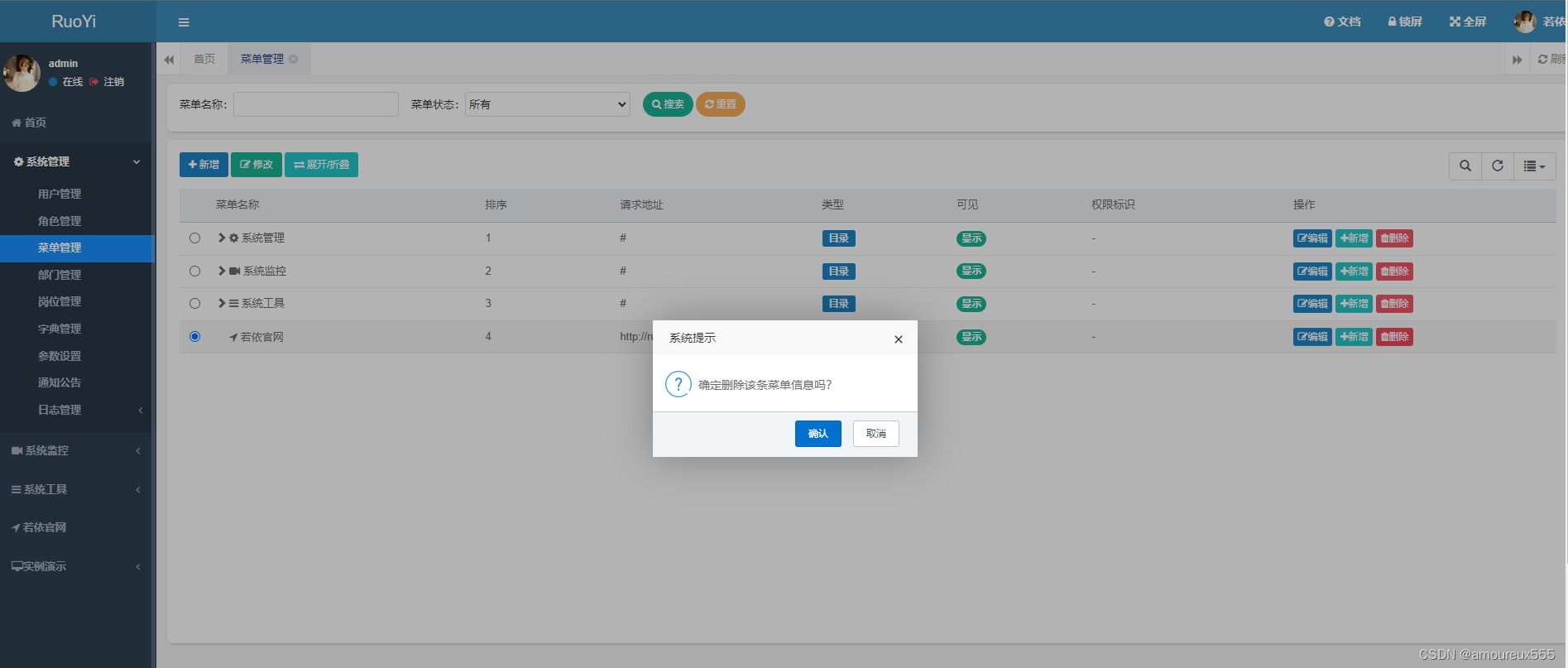Screen dimensions: 1568x668
Task: Click the 新增 toolbar button
Action: pyautogui.click(x=204, y=165)
